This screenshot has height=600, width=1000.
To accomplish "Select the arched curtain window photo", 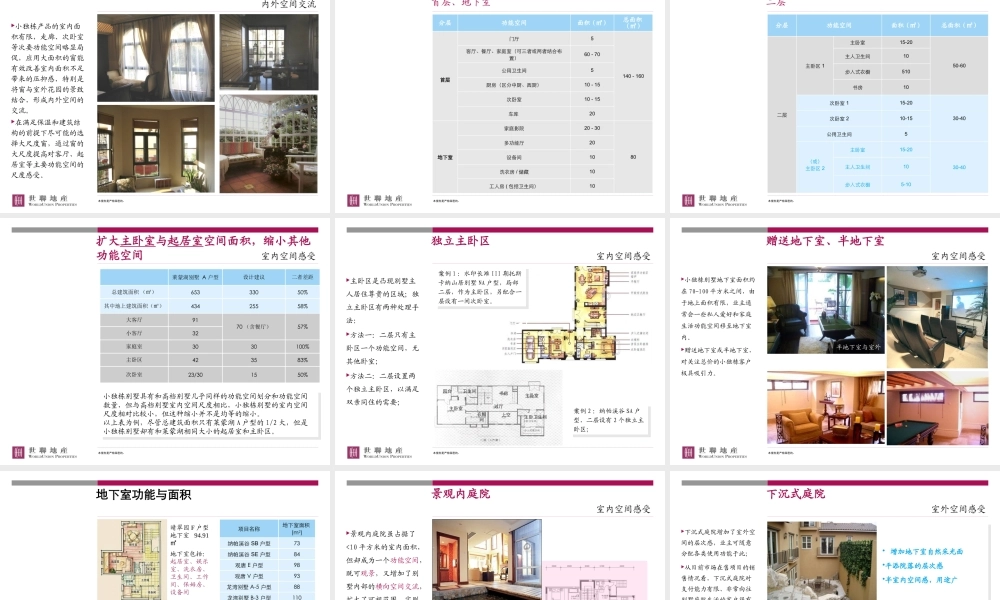I will click(x=156, y=58).
